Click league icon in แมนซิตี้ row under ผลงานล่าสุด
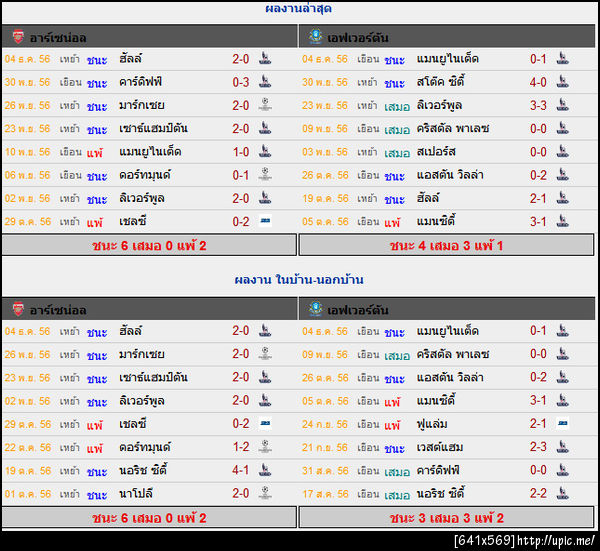Screen dimensions: 600x551 (562, 221)
